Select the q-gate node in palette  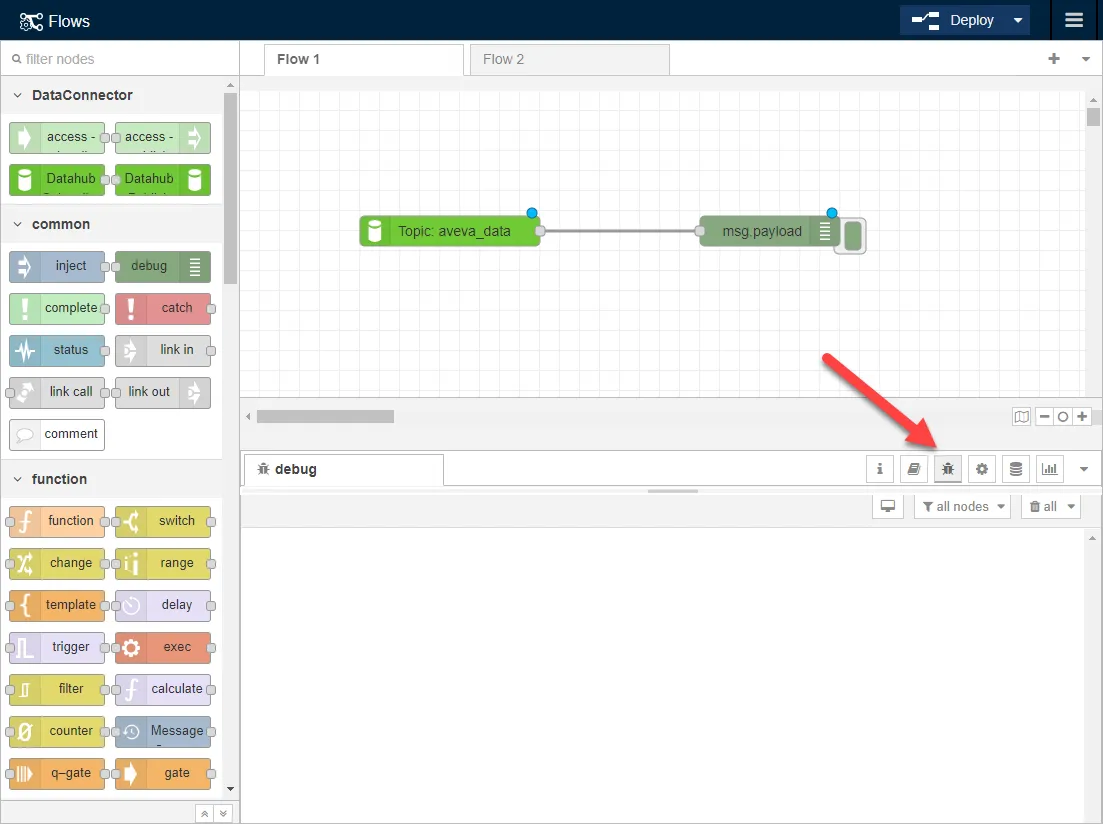(x=57, y=773)
